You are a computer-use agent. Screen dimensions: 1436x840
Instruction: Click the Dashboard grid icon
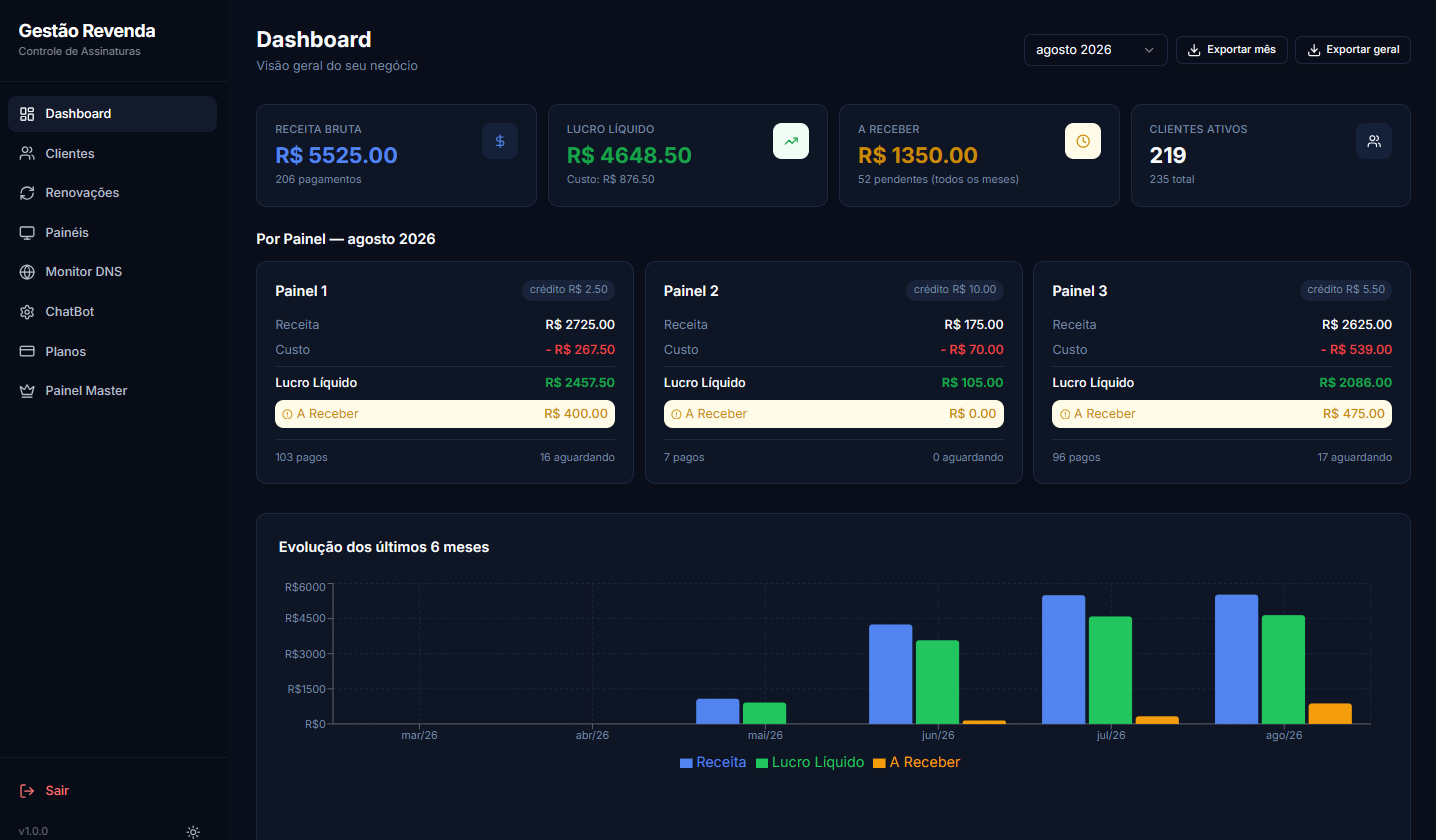coord(27,114)
